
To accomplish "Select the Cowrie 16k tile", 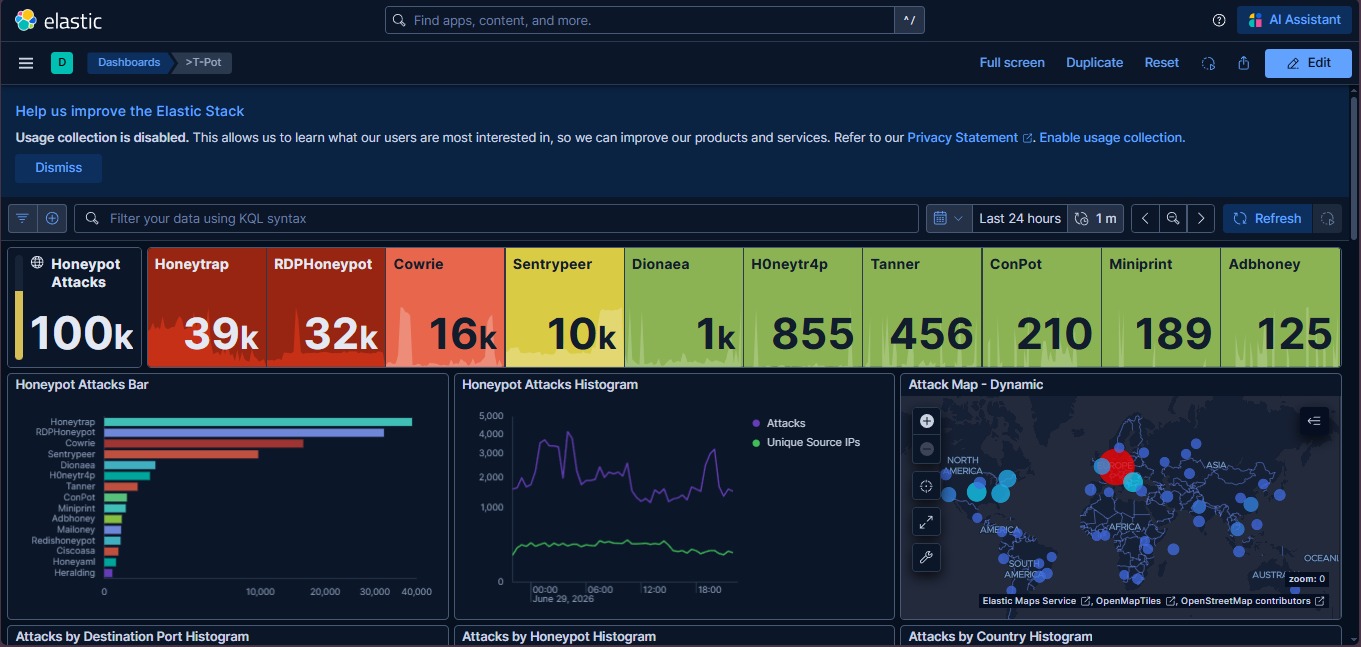I will [445, 308].
